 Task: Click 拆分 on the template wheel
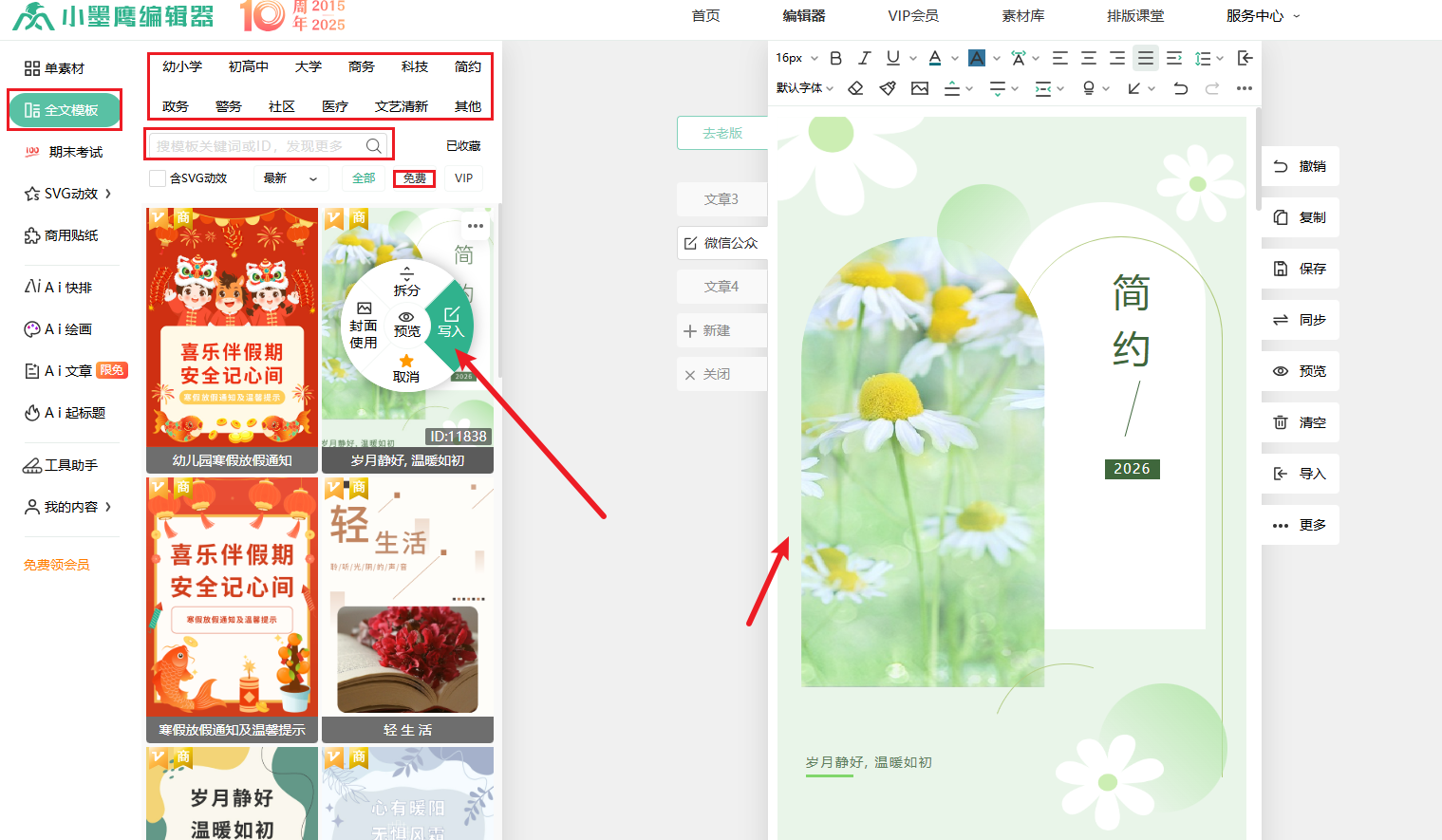[406, 282]
